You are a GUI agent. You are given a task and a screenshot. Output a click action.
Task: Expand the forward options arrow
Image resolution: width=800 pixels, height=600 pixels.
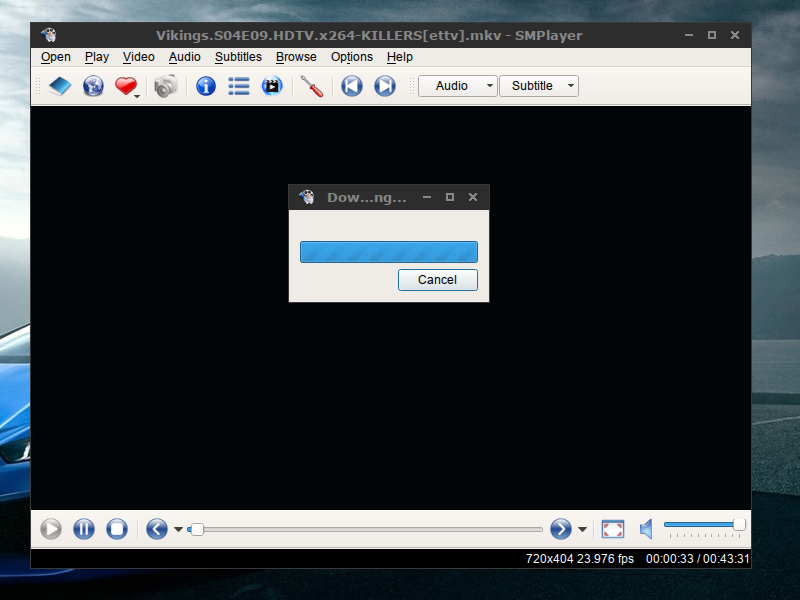coord(583,530)
